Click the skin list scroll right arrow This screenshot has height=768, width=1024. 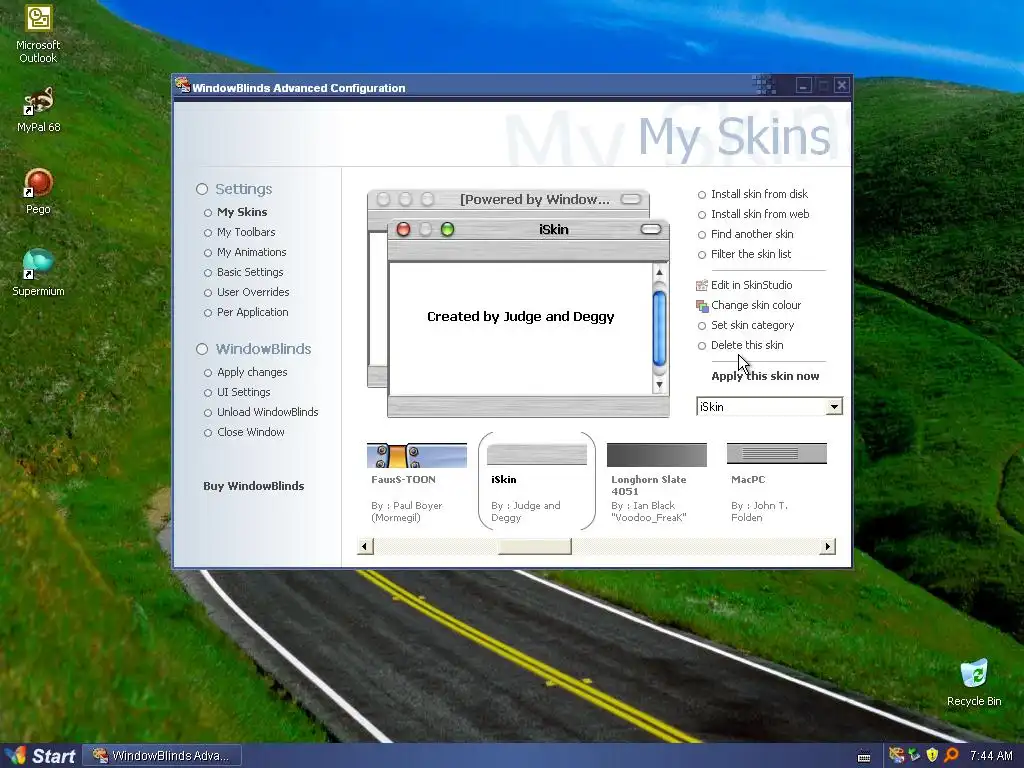(827, 546)
